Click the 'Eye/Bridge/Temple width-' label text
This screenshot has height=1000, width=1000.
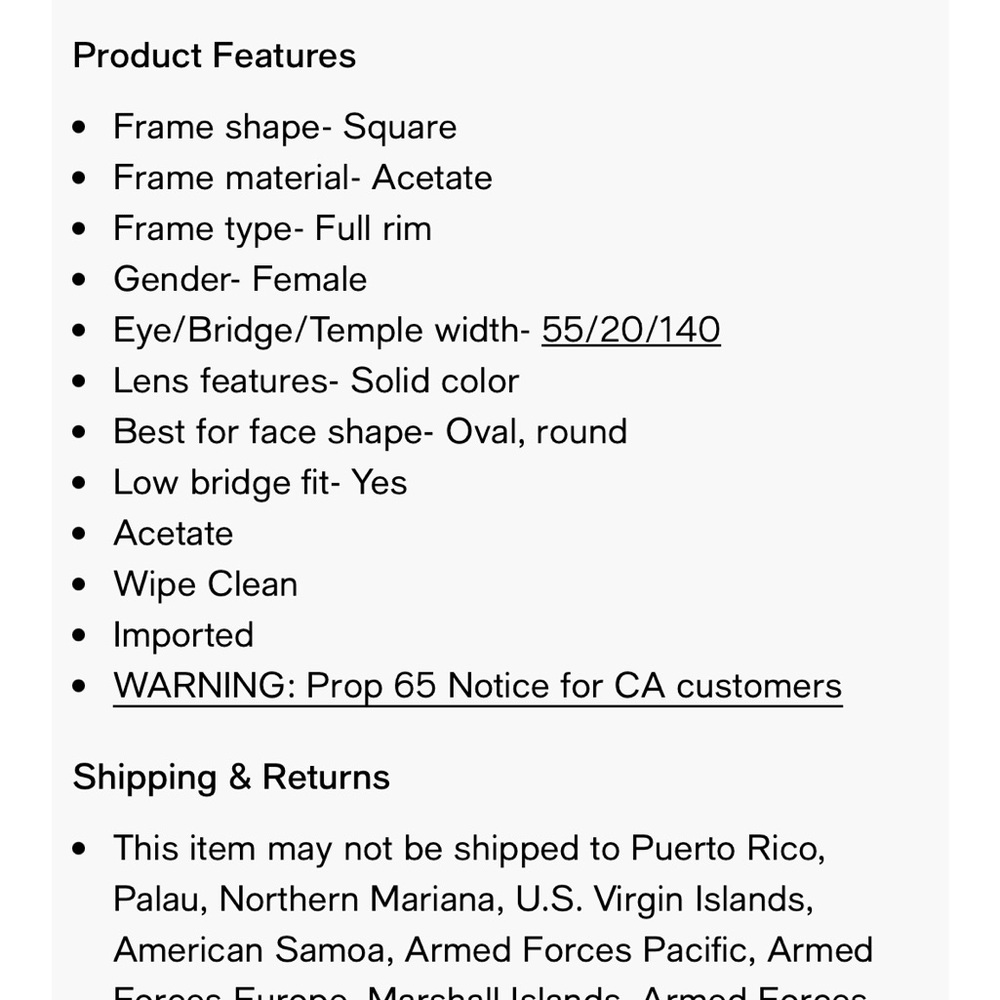(322, 330)
